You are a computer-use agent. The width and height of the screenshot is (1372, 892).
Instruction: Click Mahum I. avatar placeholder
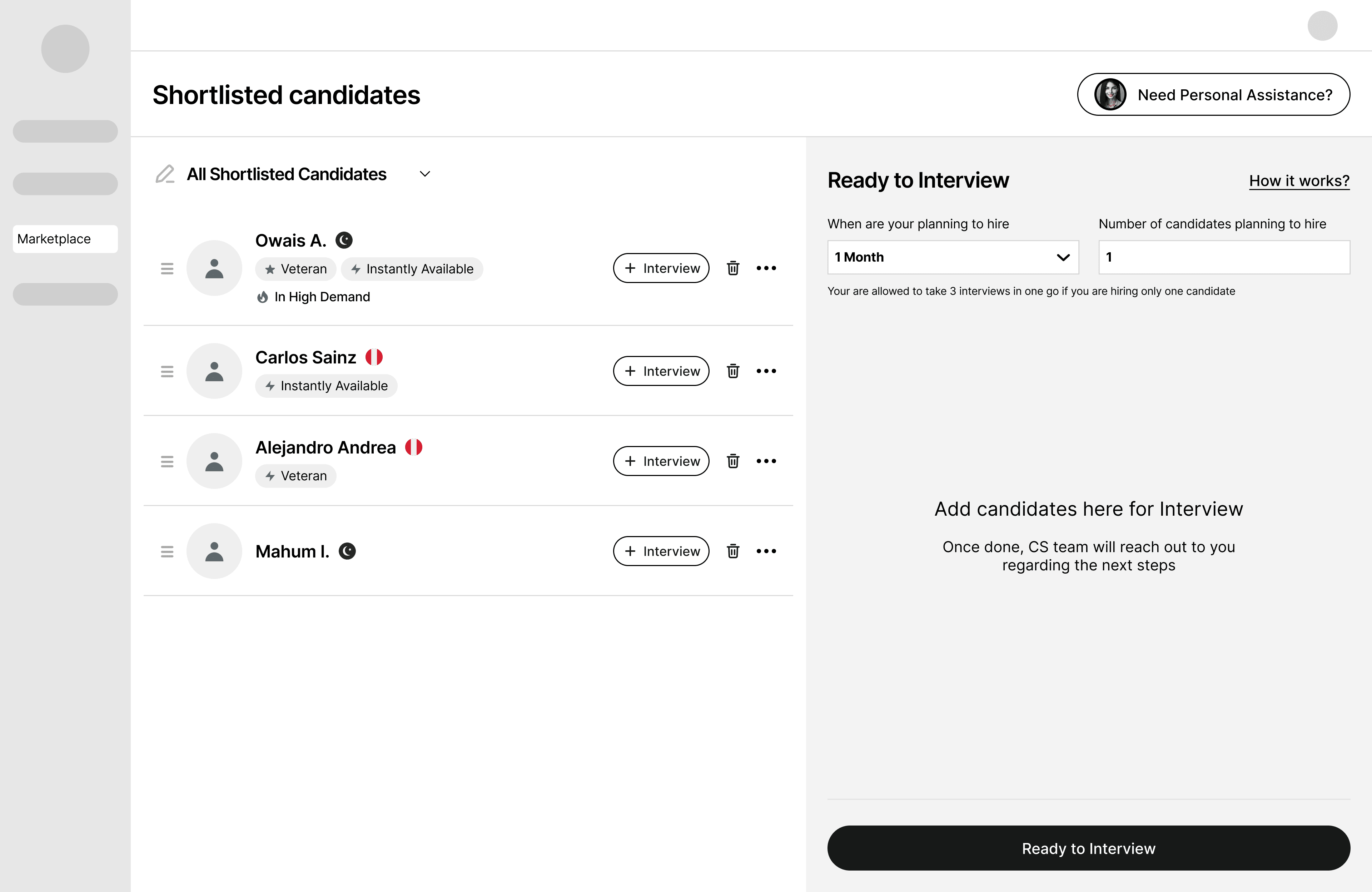click(x=214, y=551)
